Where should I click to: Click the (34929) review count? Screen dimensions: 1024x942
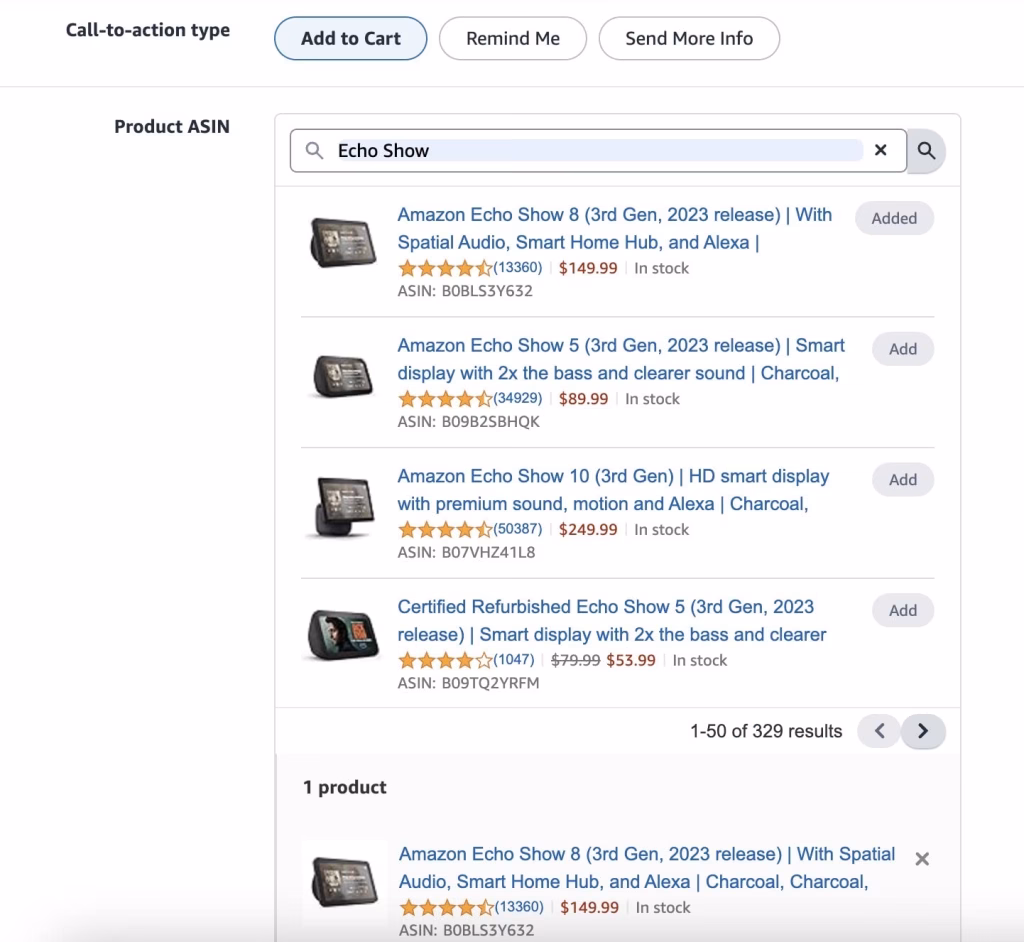[518, 398]
